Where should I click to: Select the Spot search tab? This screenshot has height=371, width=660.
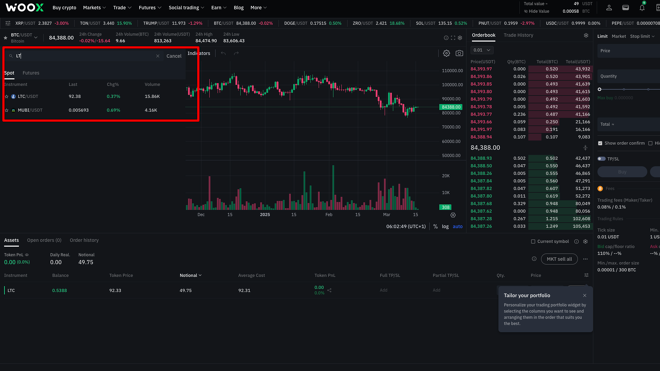[9, 73]
